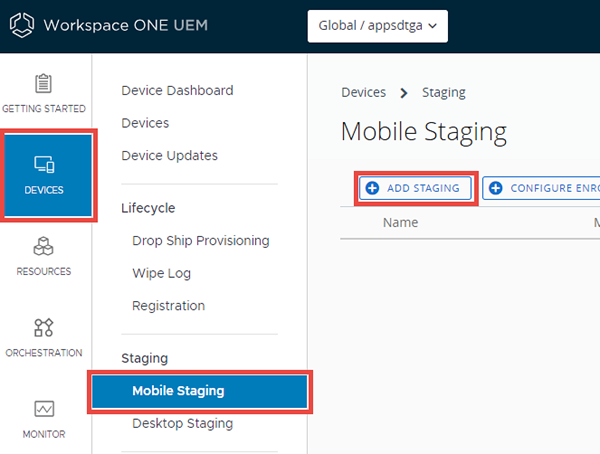
Task: Open Desktop Staging
Action: click(183, 423)
